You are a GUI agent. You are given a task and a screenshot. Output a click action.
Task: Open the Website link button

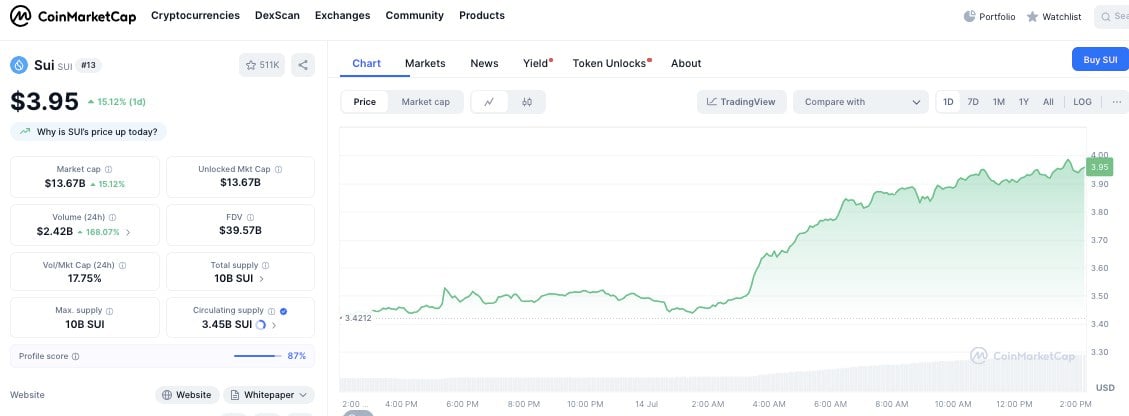point(187,395)
